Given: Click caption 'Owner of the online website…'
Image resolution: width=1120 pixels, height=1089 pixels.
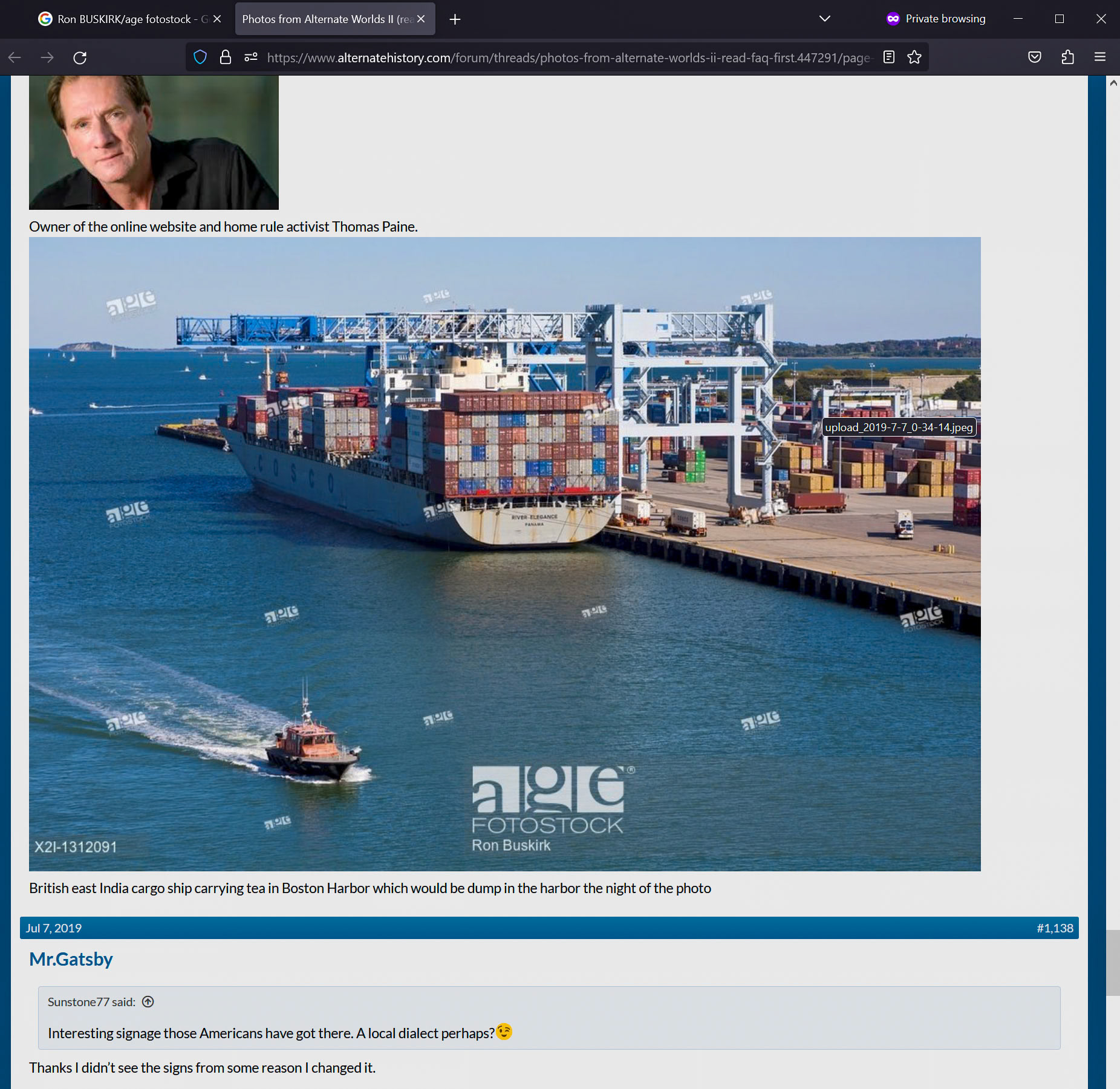Looking at the screenshot, I should [x=223, y=227].
